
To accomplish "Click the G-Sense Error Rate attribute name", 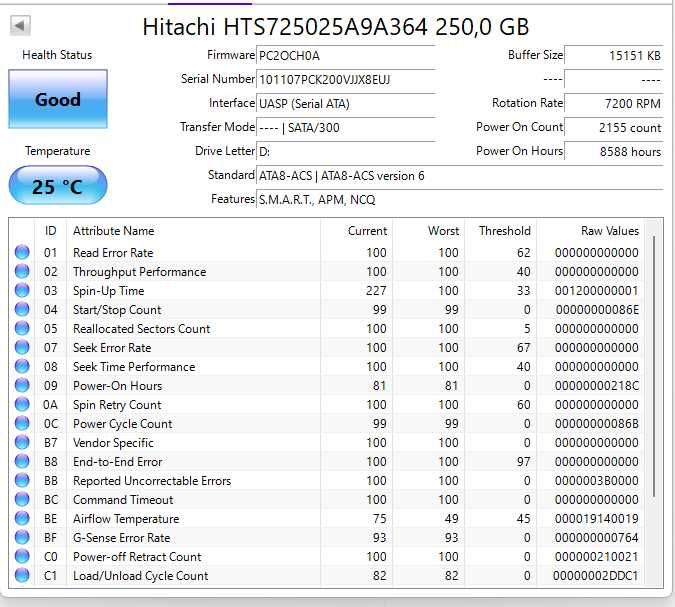I will click(121, 538).
